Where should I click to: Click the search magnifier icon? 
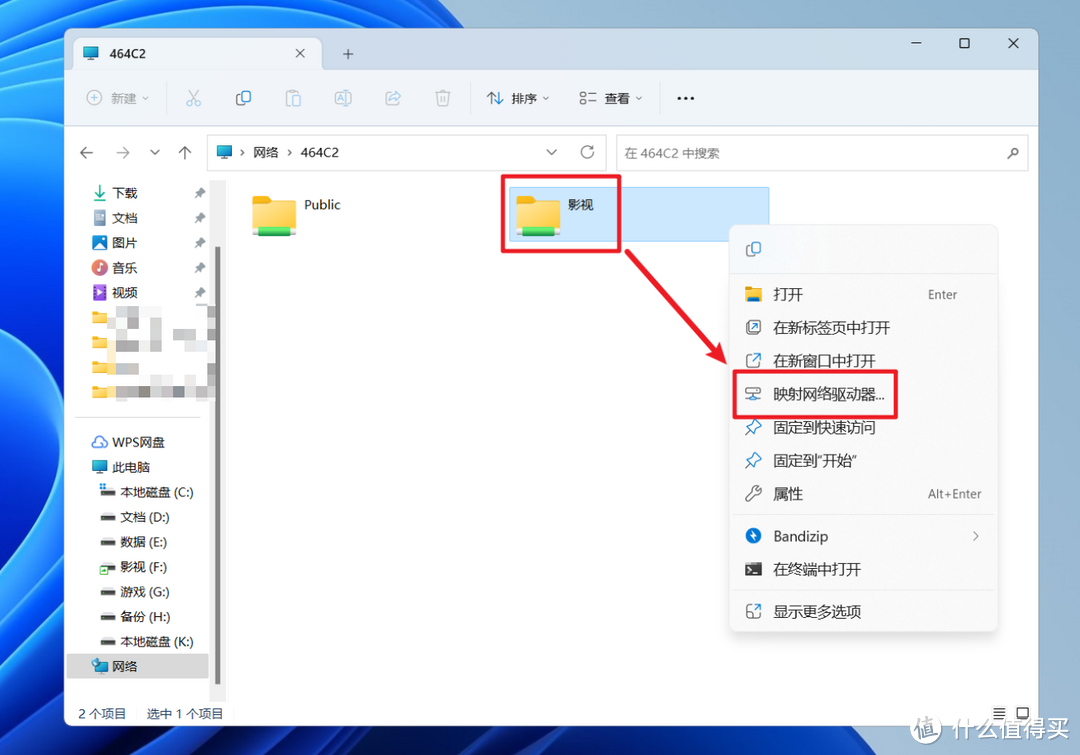pyautogui.click(x=1012, y=153)
